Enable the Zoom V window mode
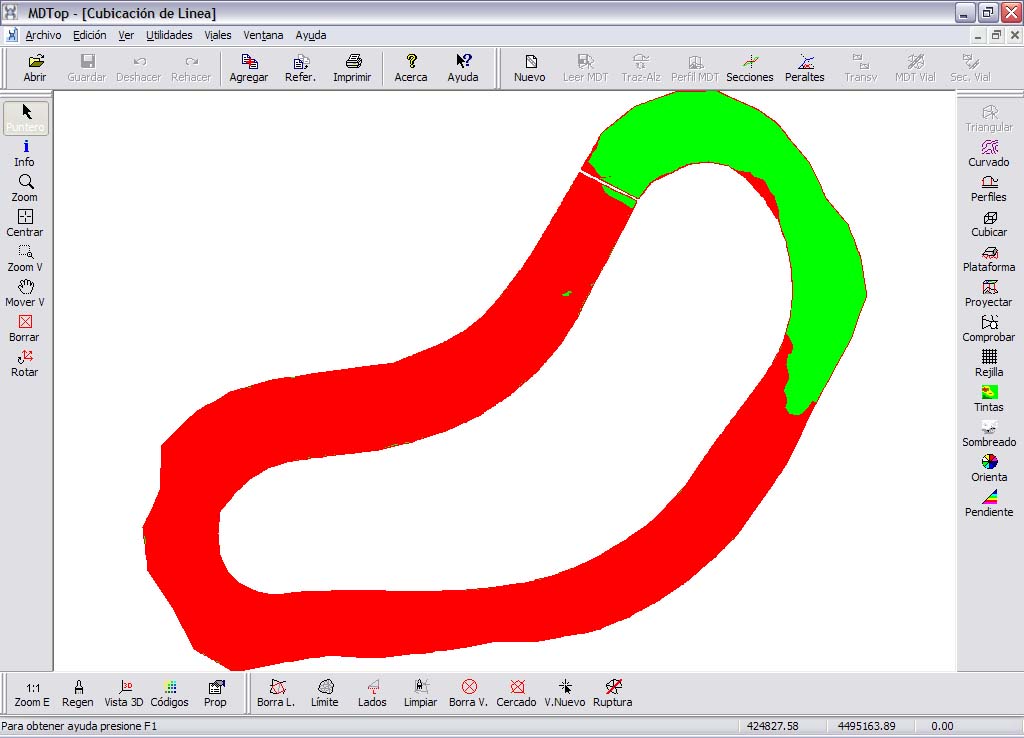Image resolution: width=1024 pixels, height=738 pixels. pyautogui.click(x=25, y=259)
